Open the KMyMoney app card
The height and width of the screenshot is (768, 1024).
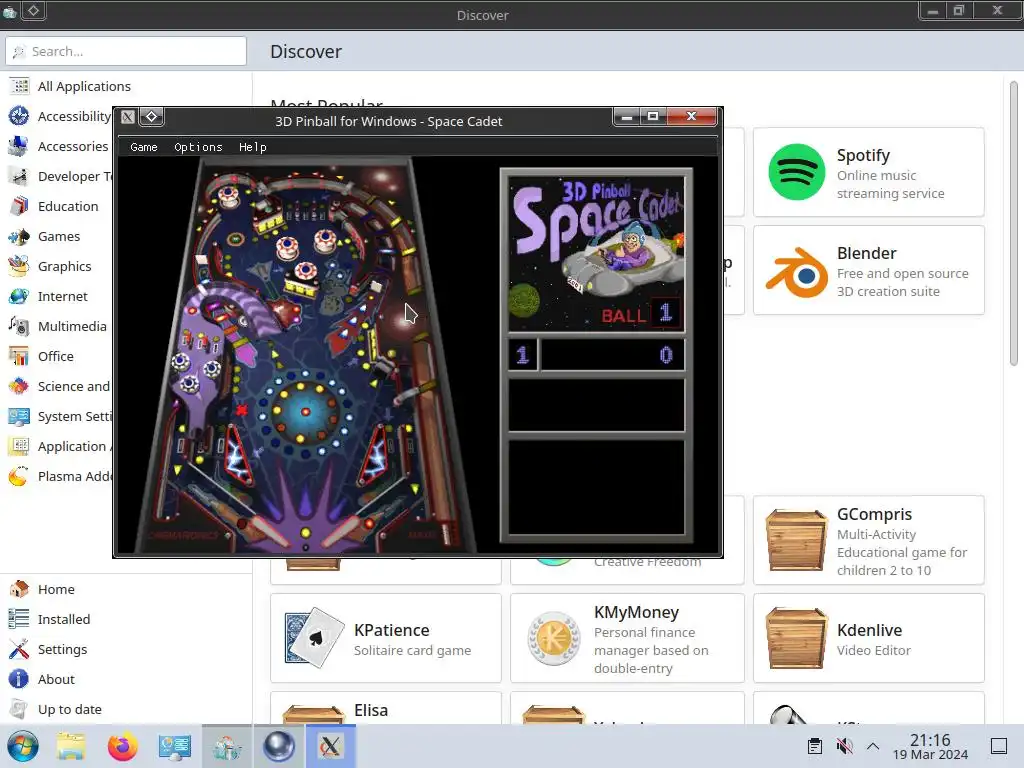pyautogui.click(x=627, y=638)
